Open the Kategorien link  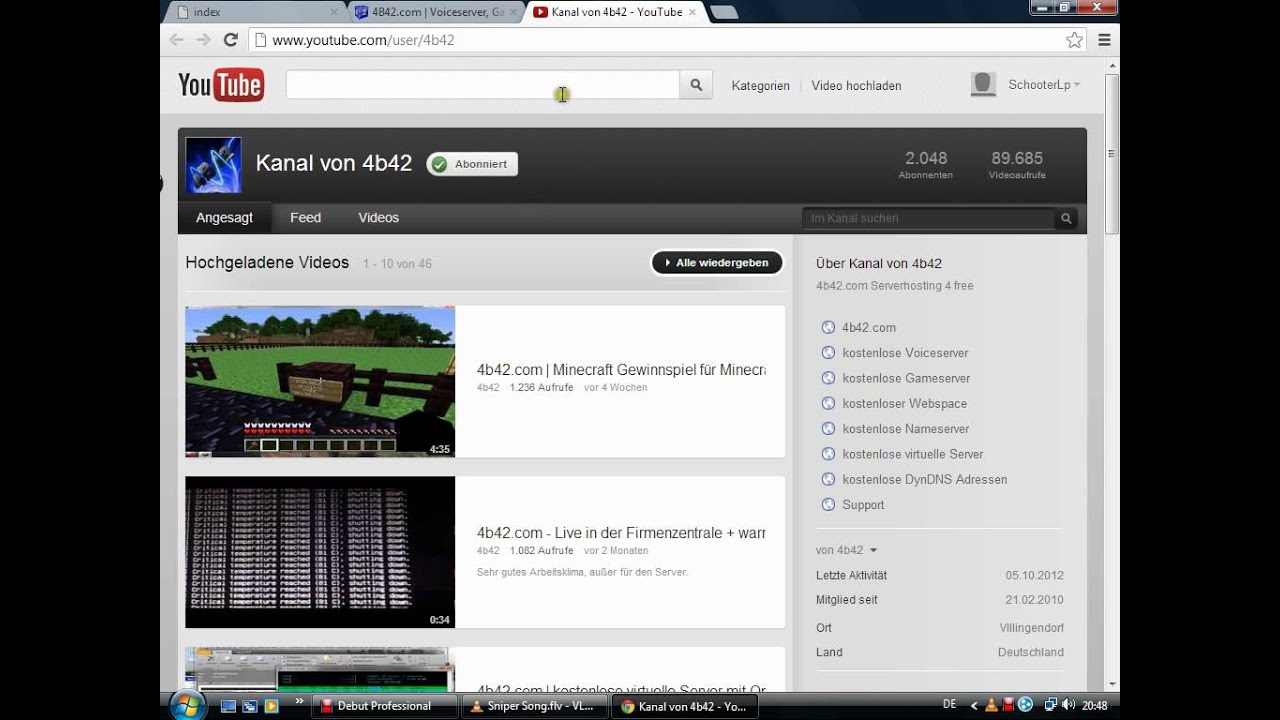pos(760,86)
